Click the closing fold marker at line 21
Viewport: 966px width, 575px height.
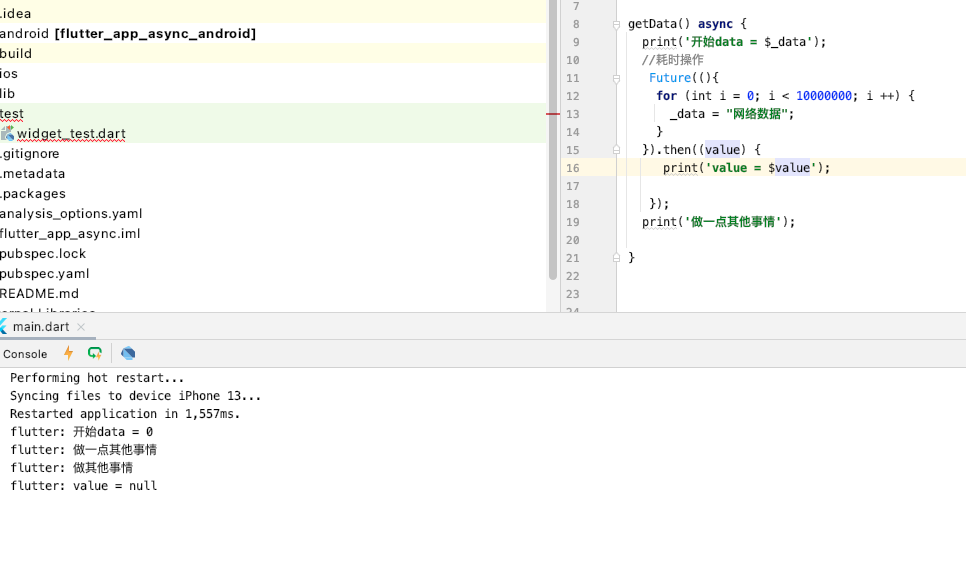(x=616, y=258)
